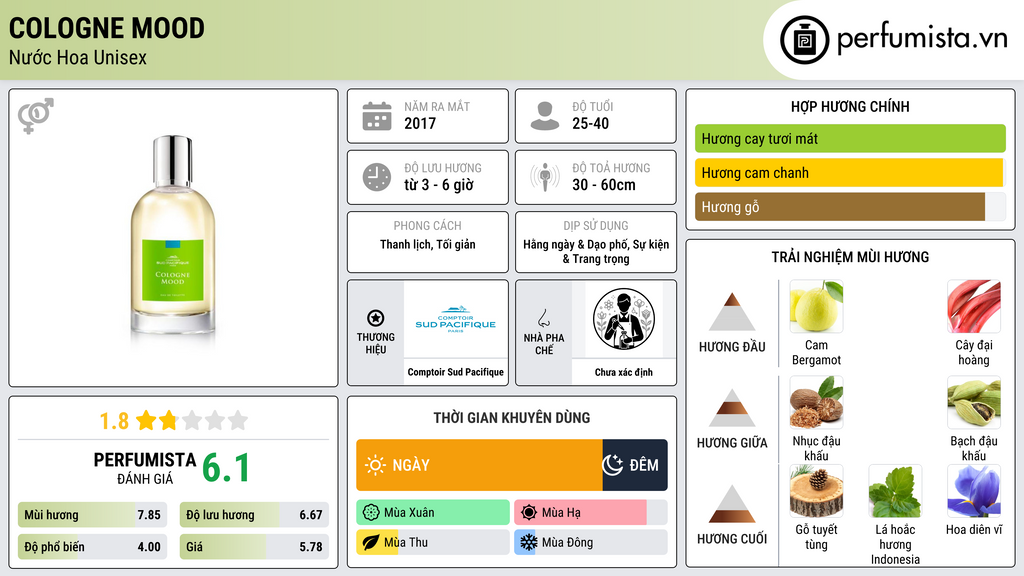Click the longevity value từ 3 - 6 giờ
The height and width of the screenshot is (576, 1024).
[439, 185]
